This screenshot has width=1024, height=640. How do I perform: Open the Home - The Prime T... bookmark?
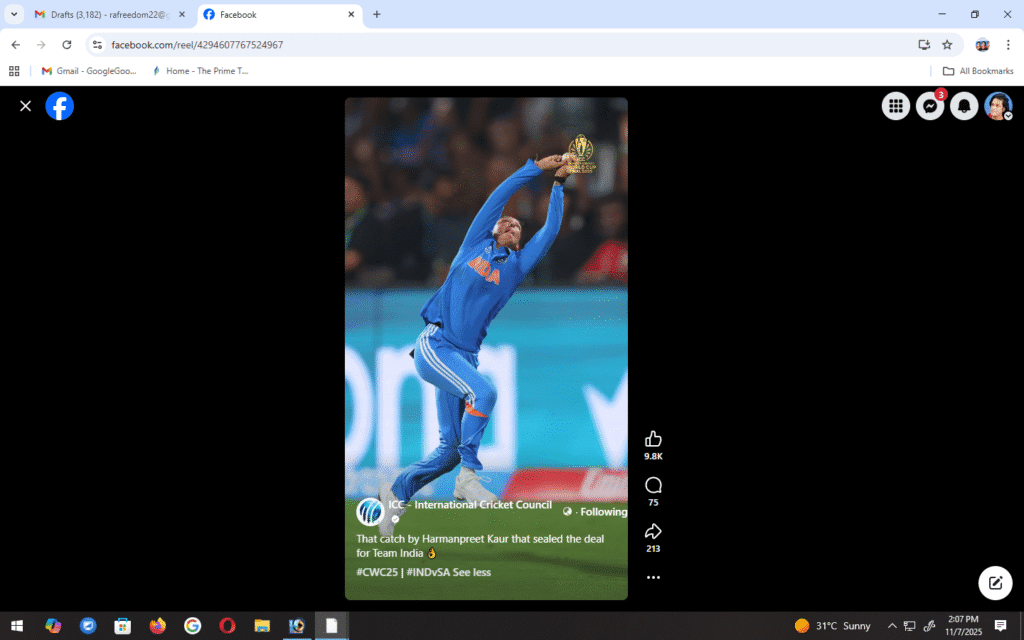pos(200,71)
